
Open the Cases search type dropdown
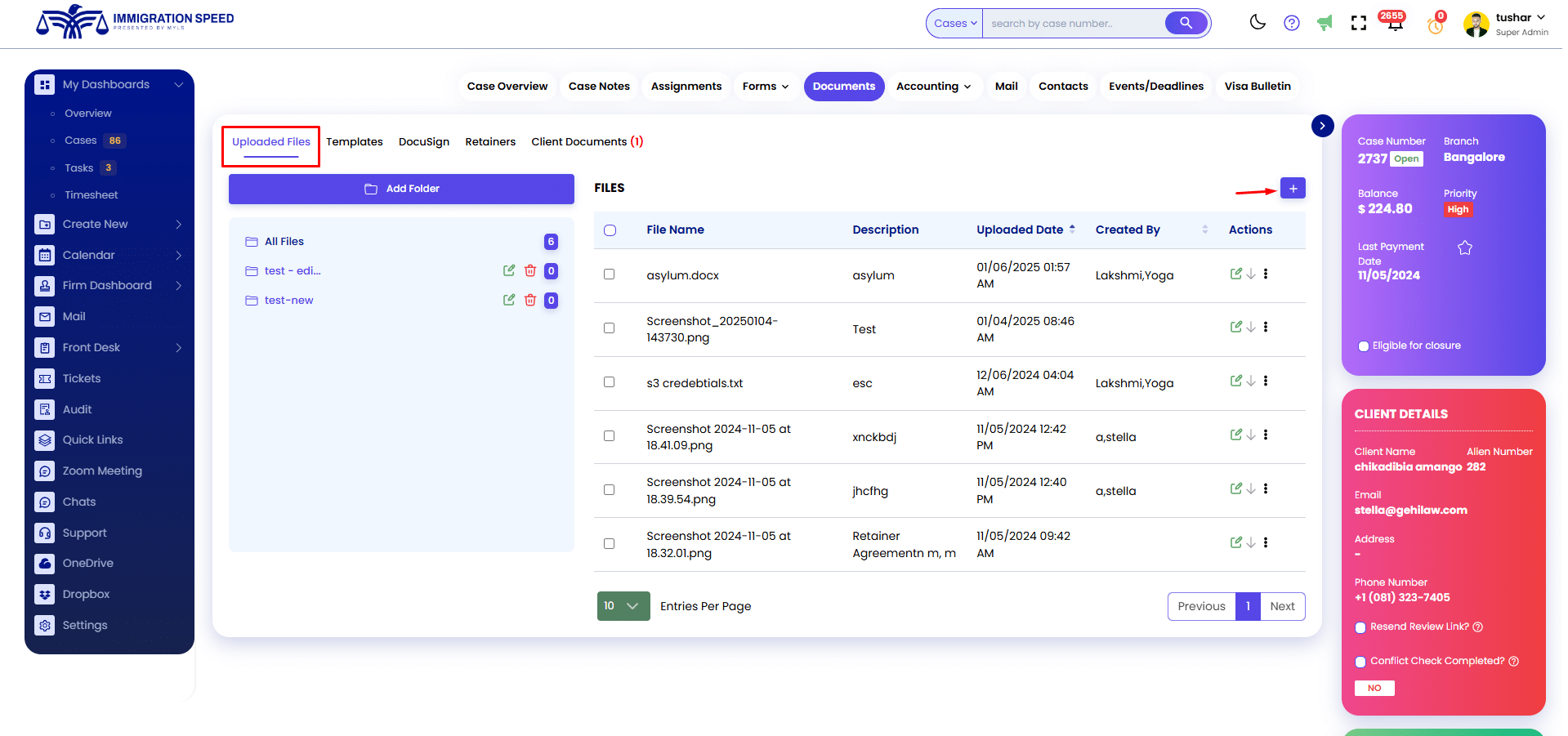tap(954, 24)
